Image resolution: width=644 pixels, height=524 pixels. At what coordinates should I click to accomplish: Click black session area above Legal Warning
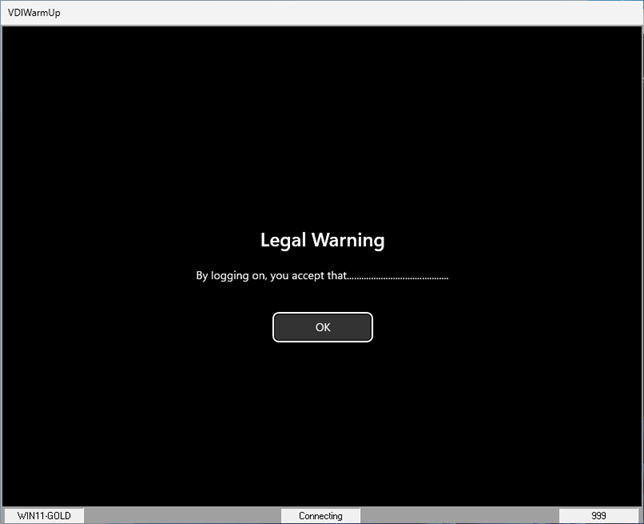tap(322, 120)
